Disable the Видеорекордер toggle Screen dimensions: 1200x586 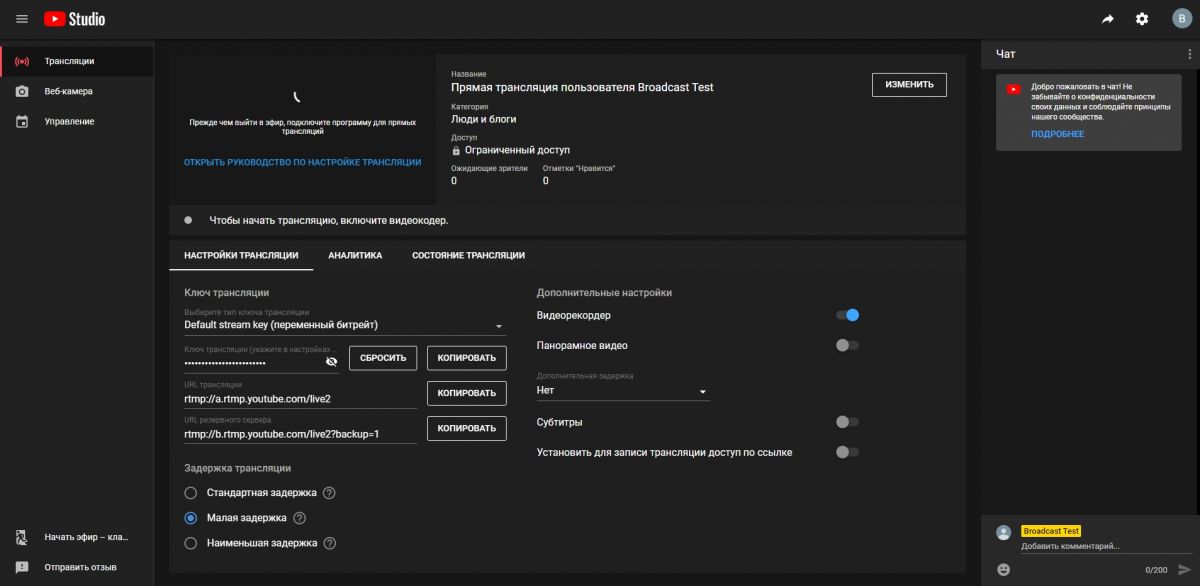tap(848, 315)
